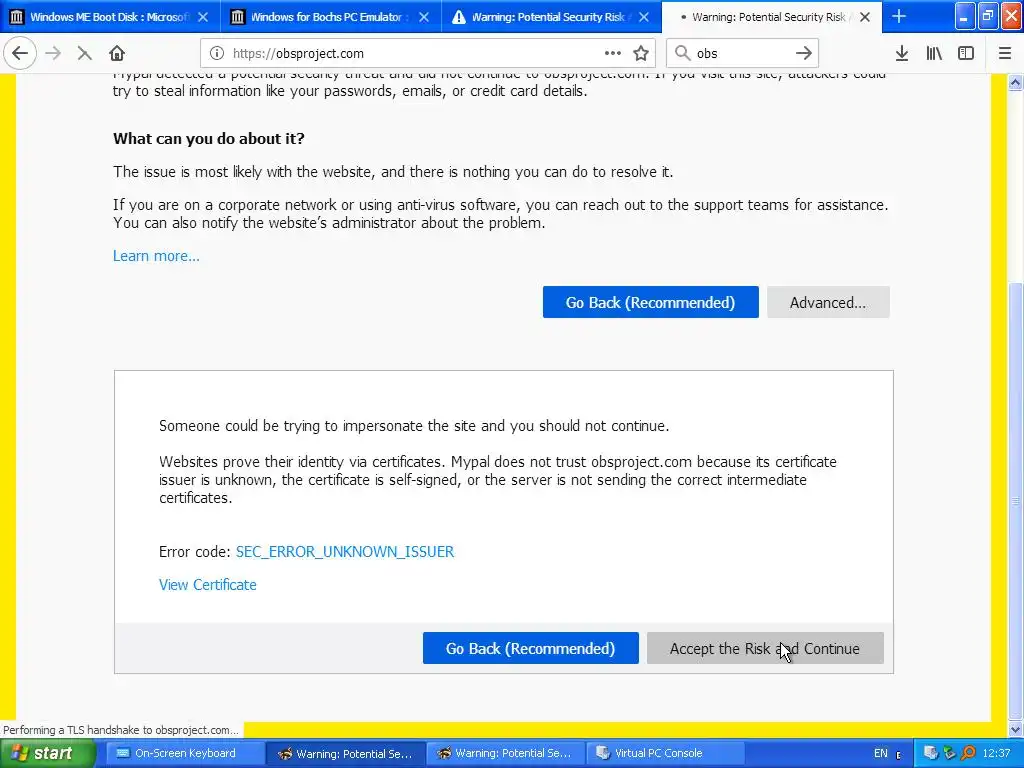Click the scrollbar up arrow
Screen dimensions: 1024x768
click(x=1016, y=83)
